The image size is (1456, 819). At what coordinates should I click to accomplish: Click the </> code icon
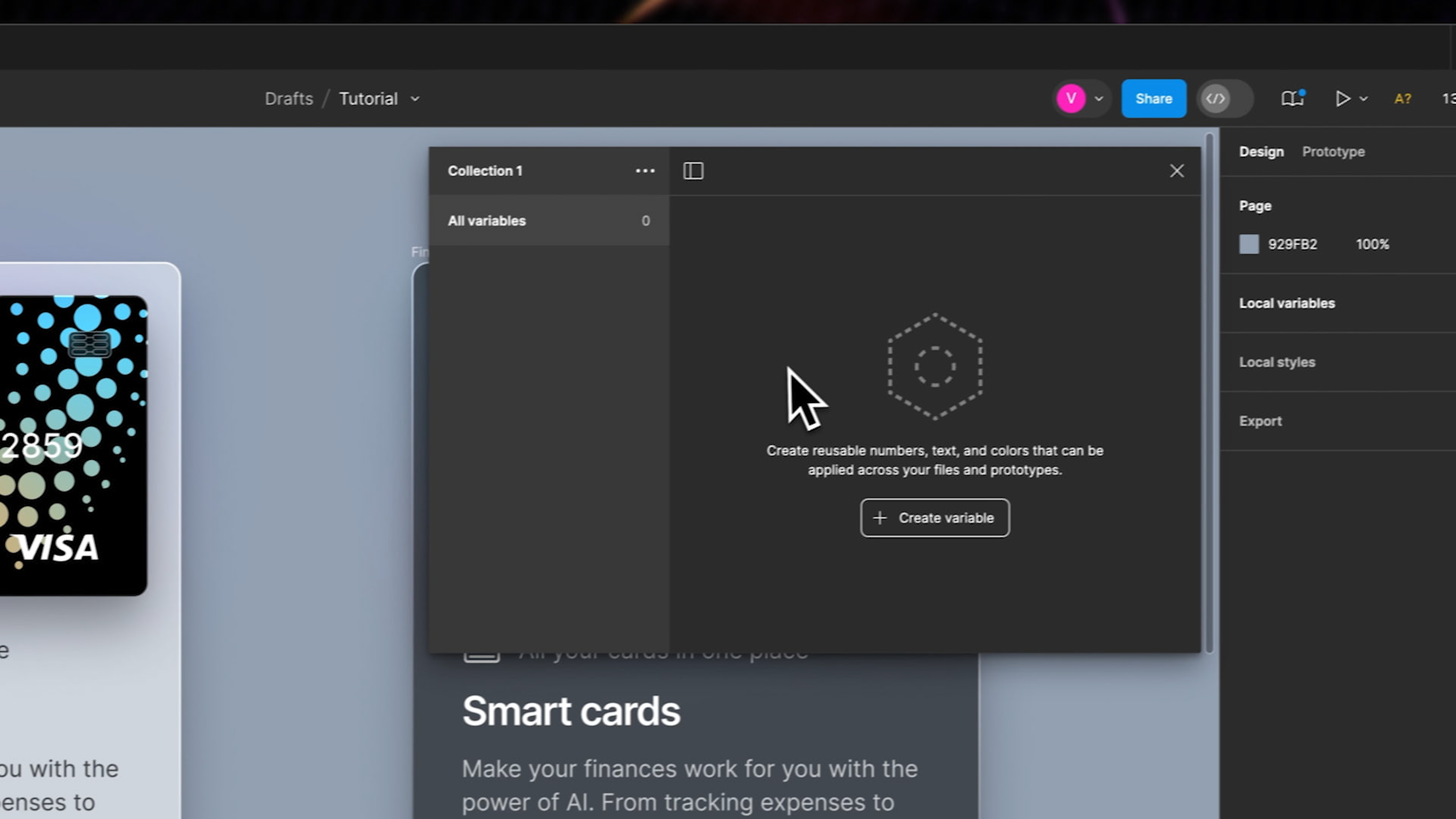[1214, 99]
